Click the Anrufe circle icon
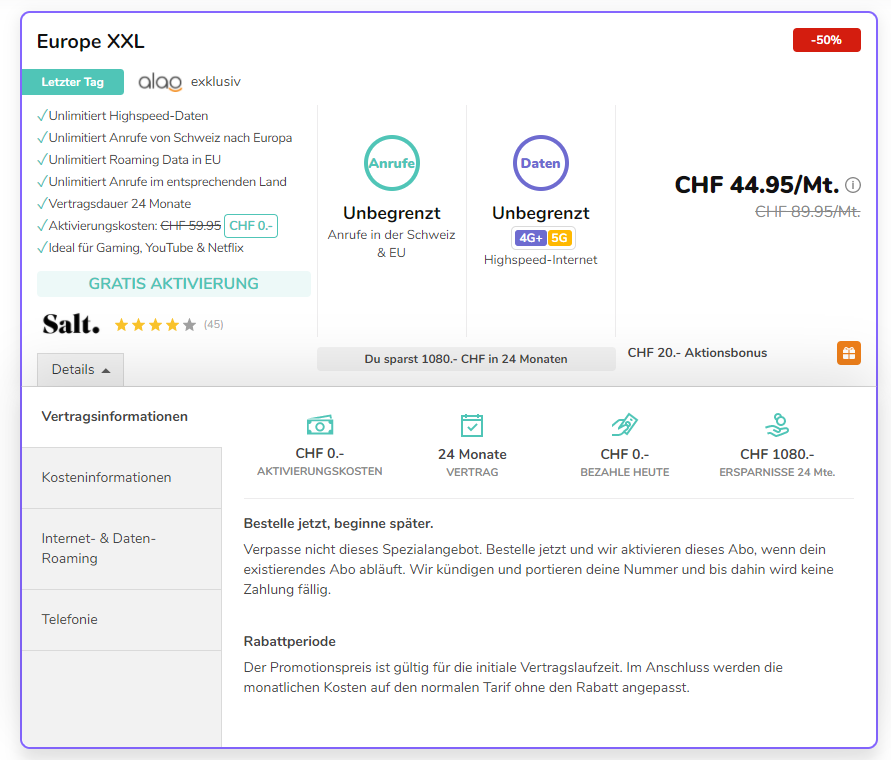 click(392, 163)
